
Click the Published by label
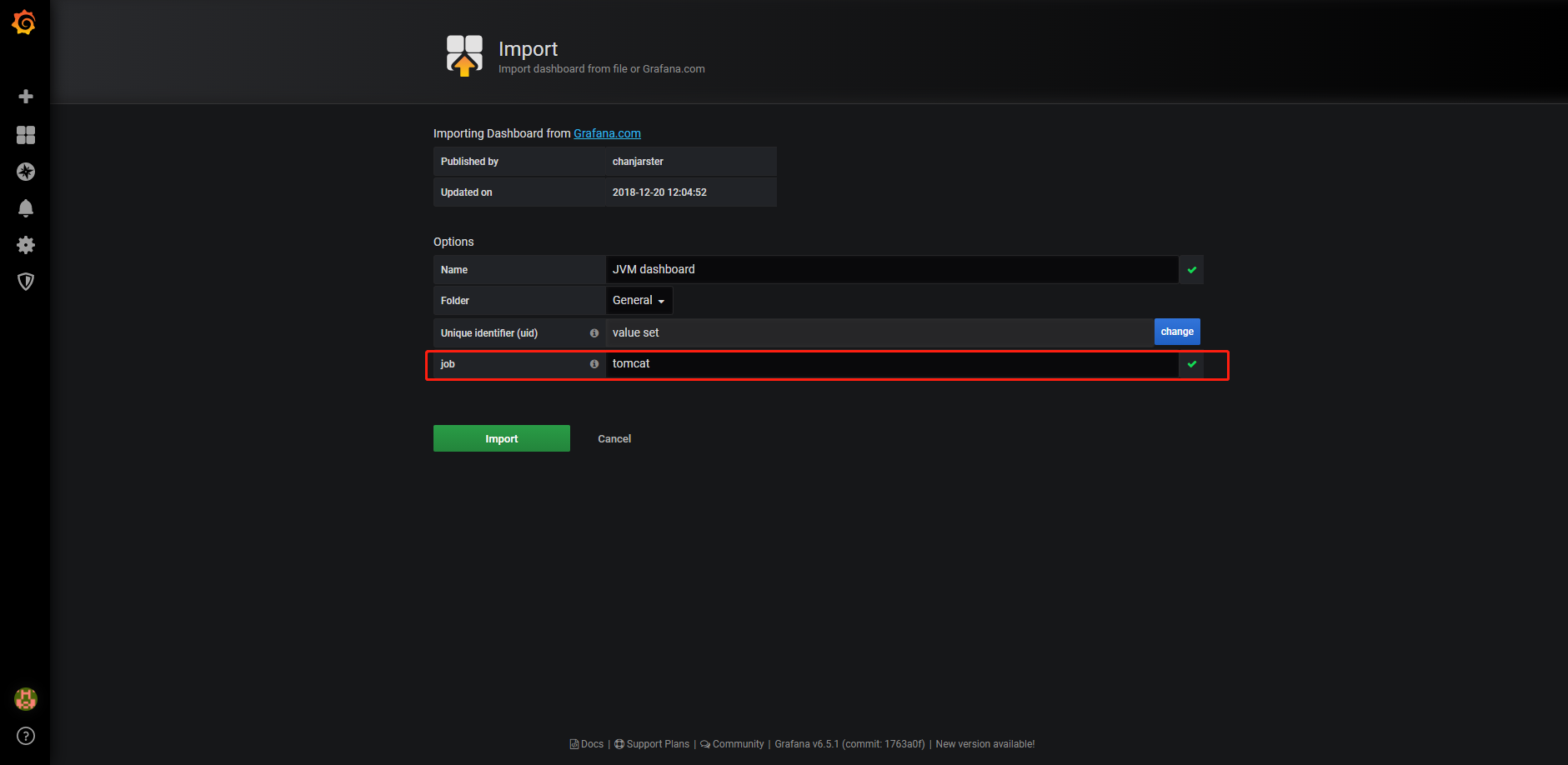pos(469,162)
